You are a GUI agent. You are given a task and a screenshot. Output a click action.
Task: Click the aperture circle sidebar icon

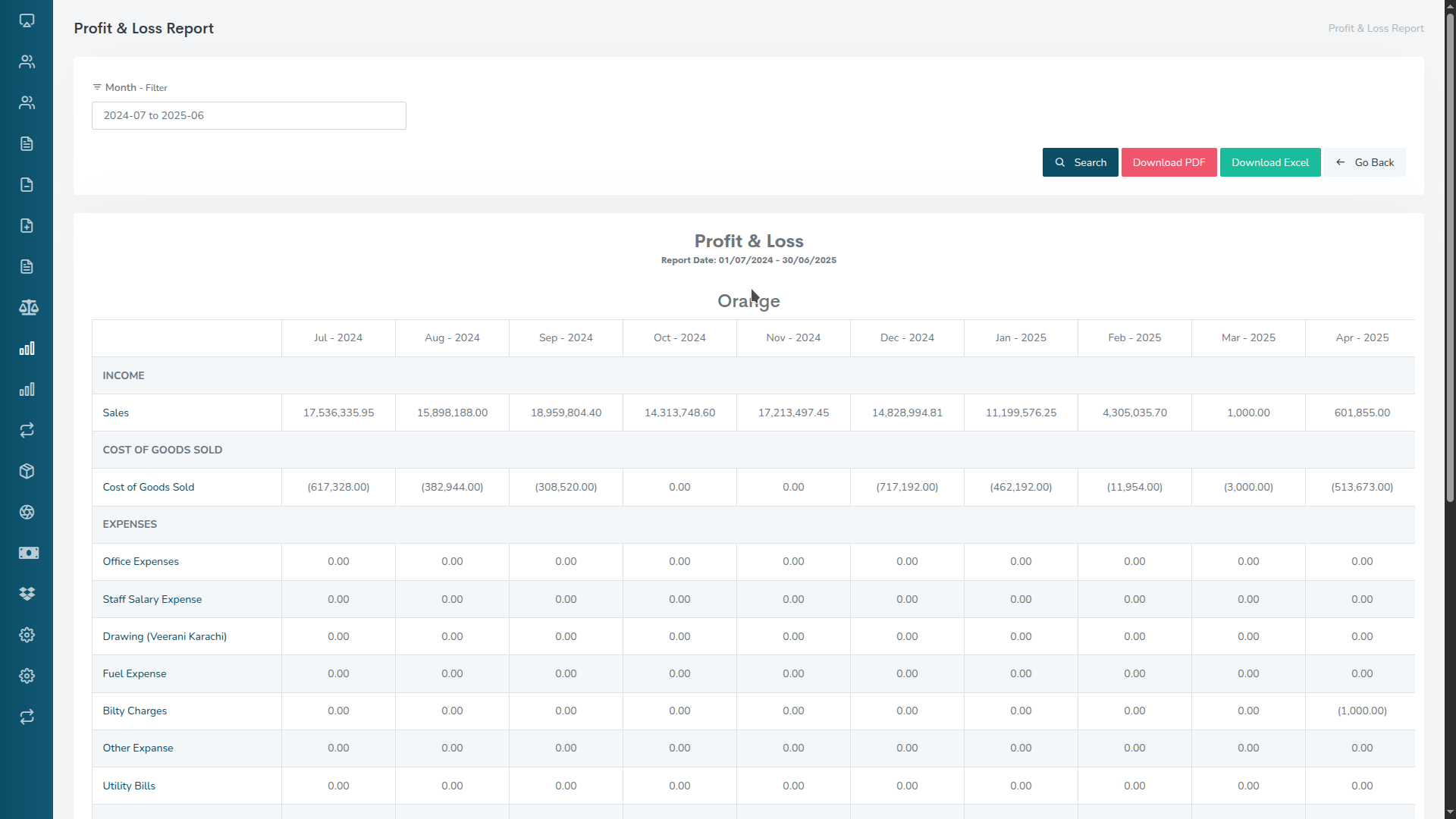(27, 512)
